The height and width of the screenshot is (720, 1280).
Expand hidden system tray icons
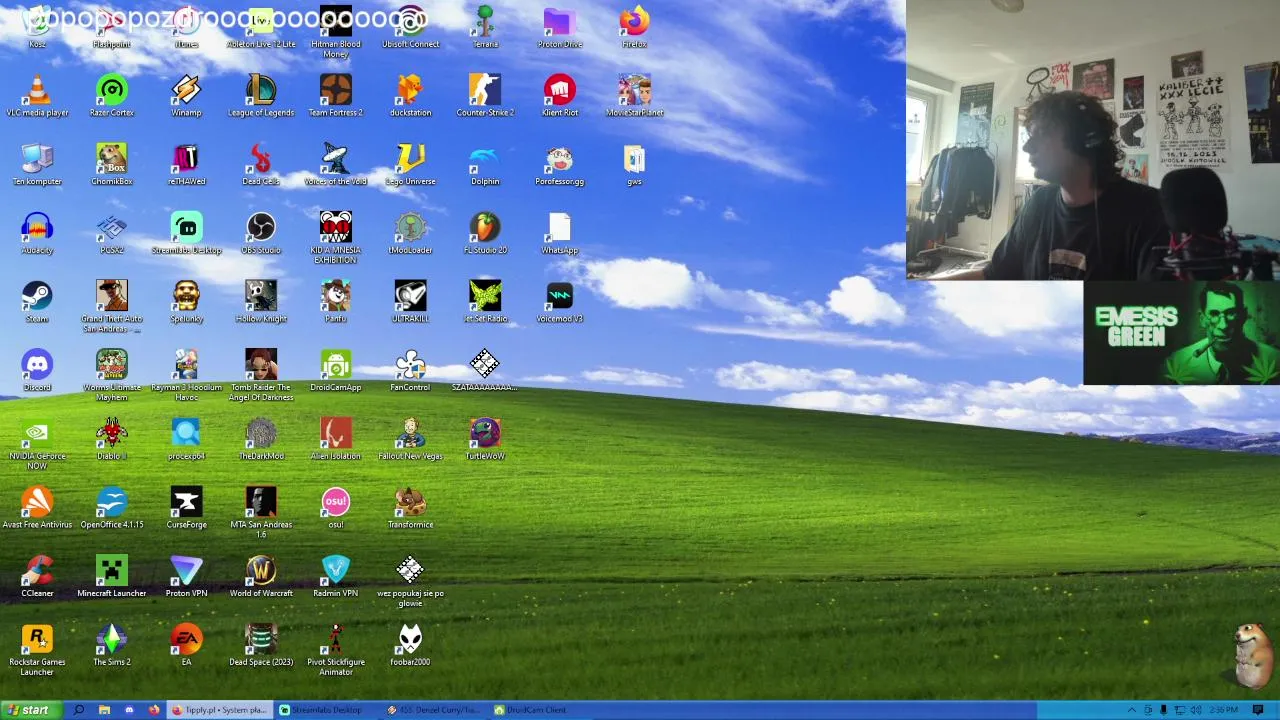1131,710
